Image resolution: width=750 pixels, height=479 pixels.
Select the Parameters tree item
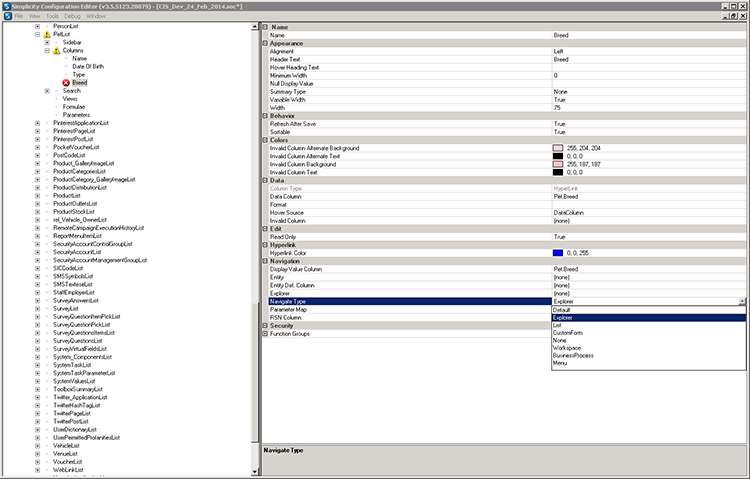(x=76, y=115)
